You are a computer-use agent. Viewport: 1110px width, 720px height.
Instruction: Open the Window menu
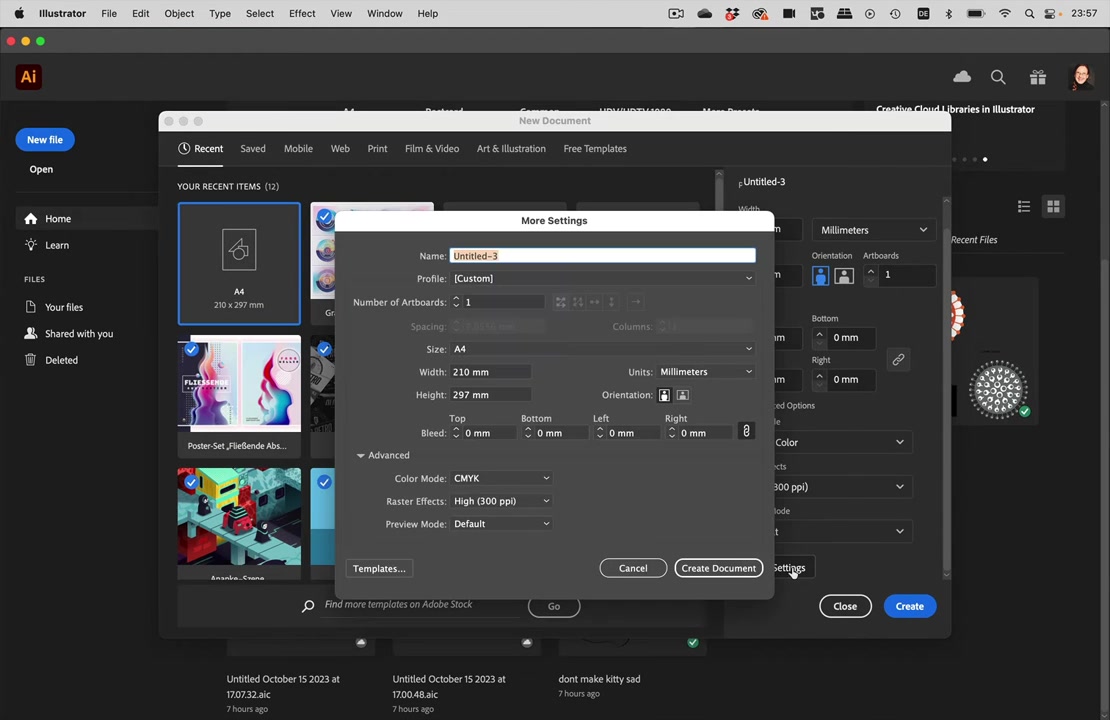click(384, 13)
